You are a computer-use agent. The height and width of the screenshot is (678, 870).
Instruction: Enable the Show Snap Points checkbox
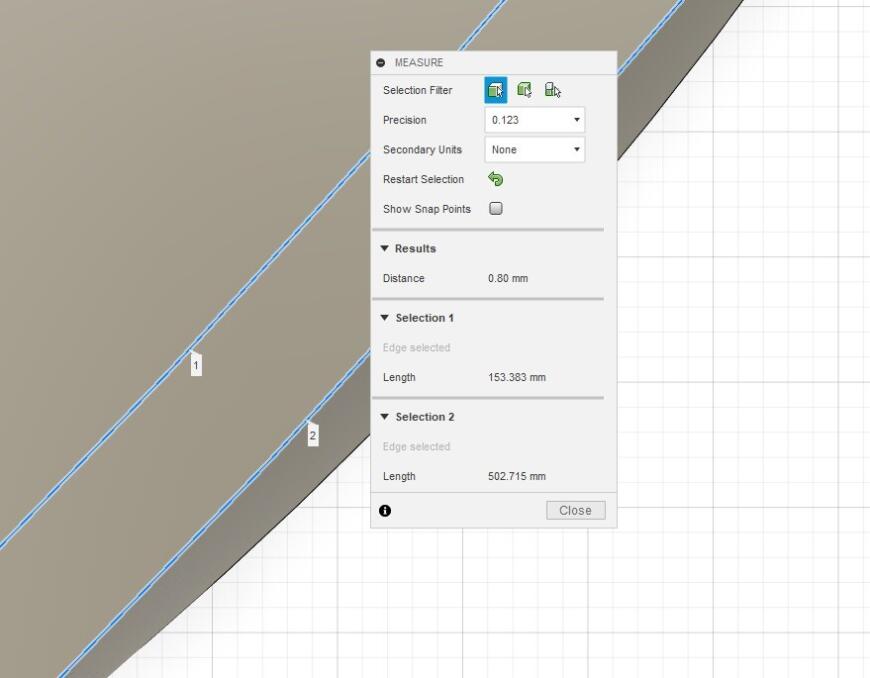[495, 209]
